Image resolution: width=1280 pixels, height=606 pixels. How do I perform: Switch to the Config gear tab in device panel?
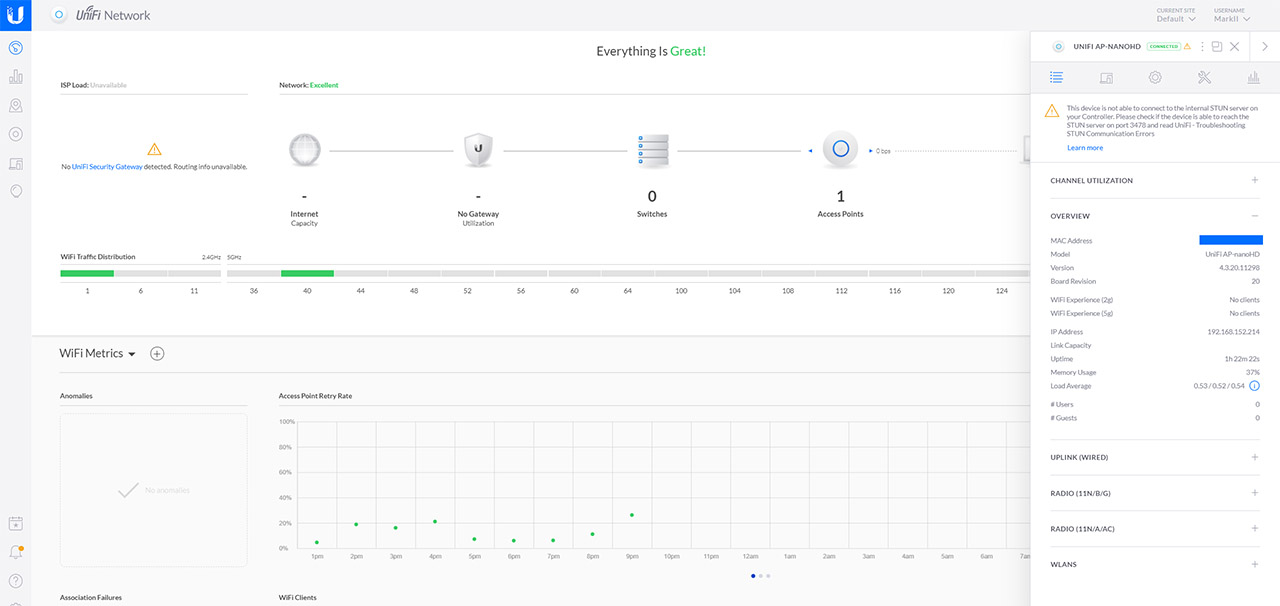pos(1155,77)
